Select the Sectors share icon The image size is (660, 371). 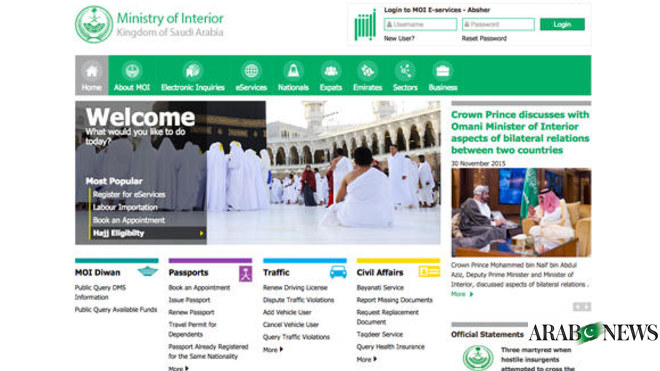point(405,71)
